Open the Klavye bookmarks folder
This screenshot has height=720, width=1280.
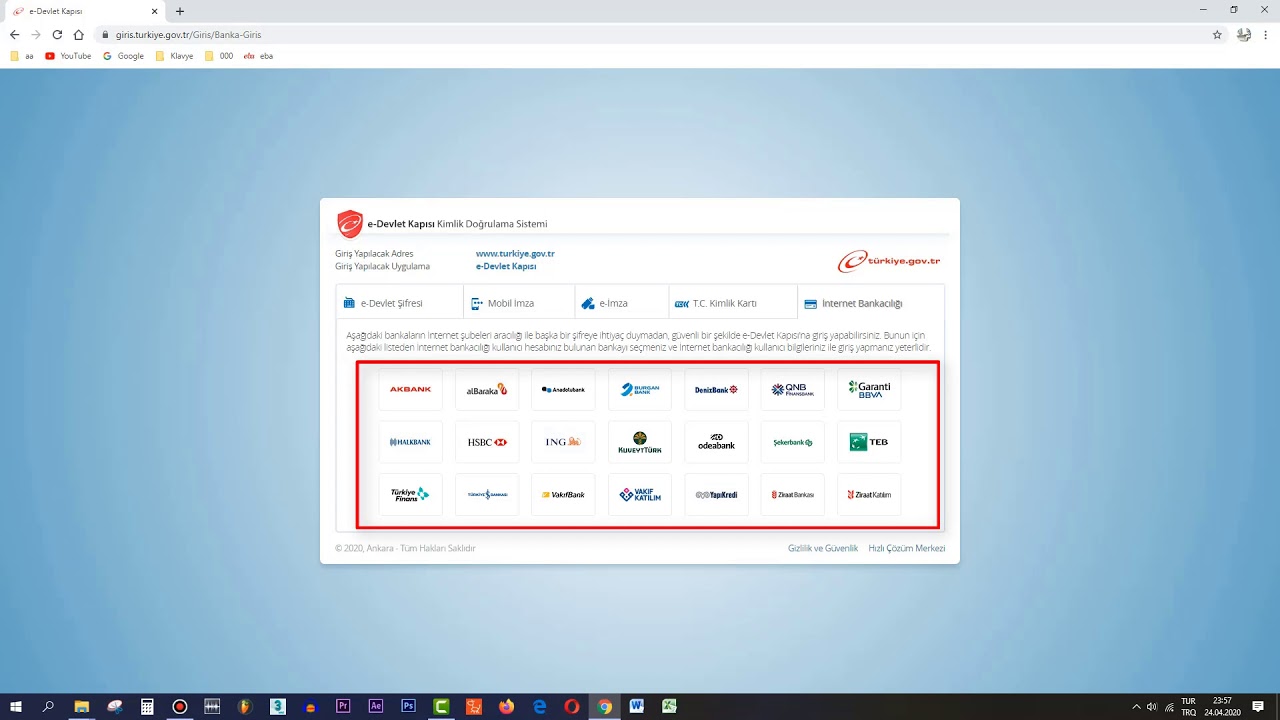click(x=174, y=56)
